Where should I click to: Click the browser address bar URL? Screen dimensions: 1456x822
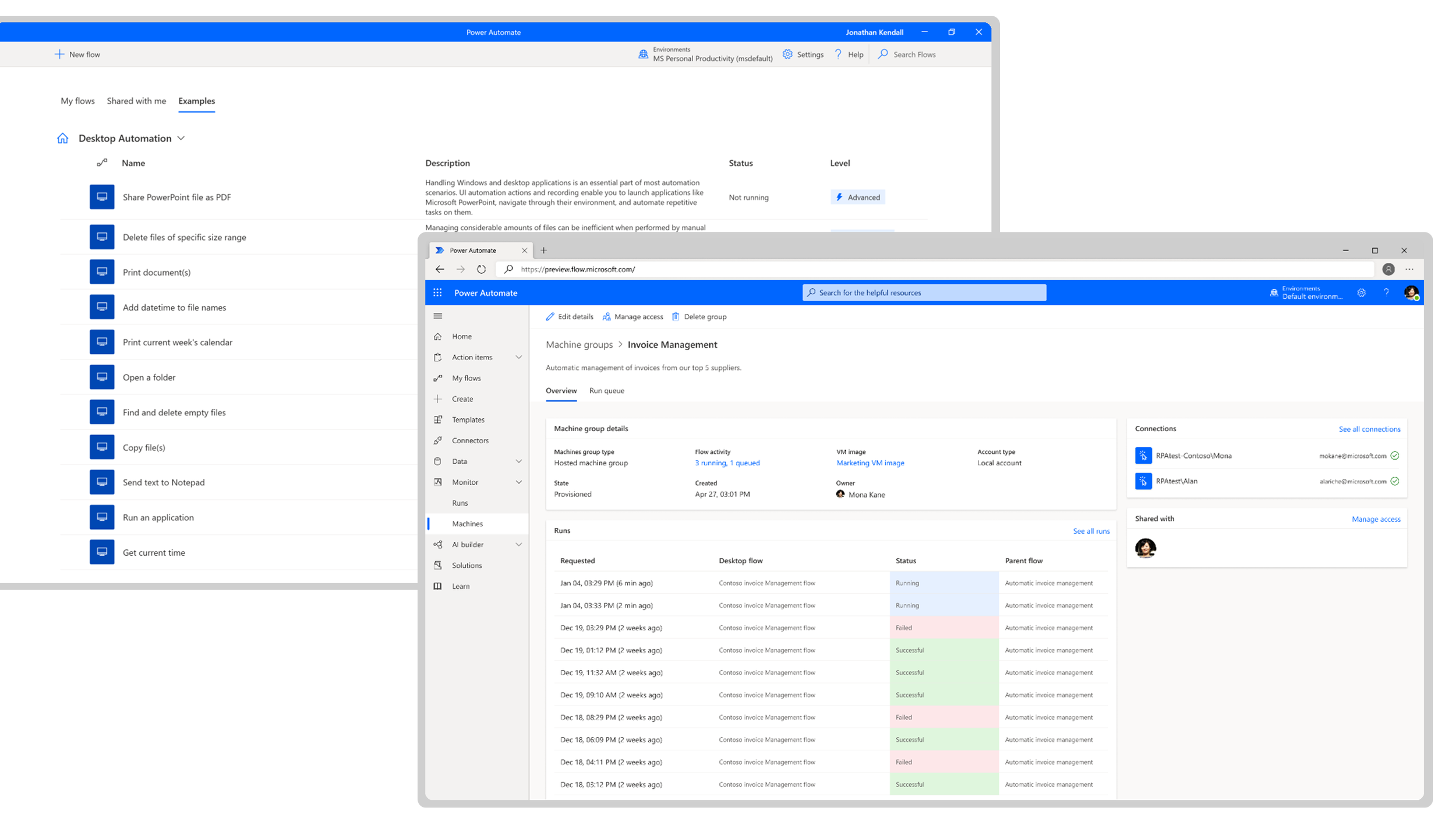tap(578, 269)
